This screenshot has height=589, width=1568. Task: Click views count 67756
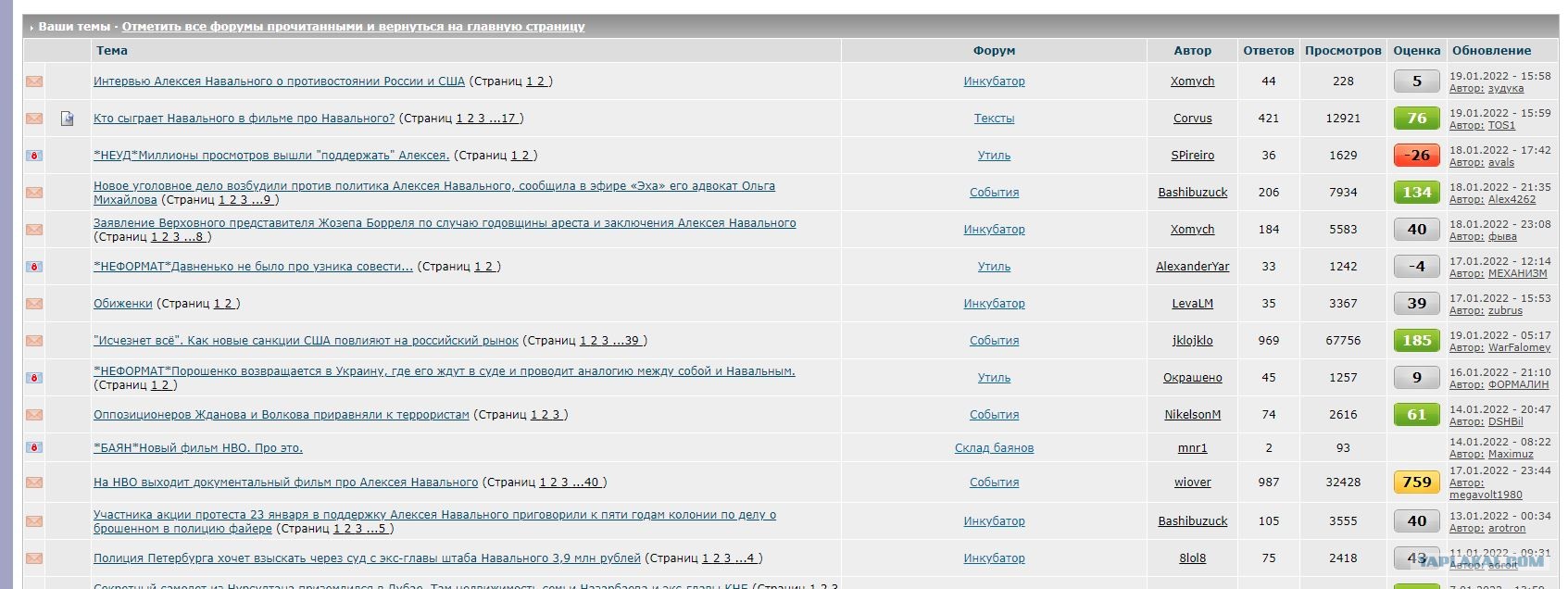point(1343,341)
